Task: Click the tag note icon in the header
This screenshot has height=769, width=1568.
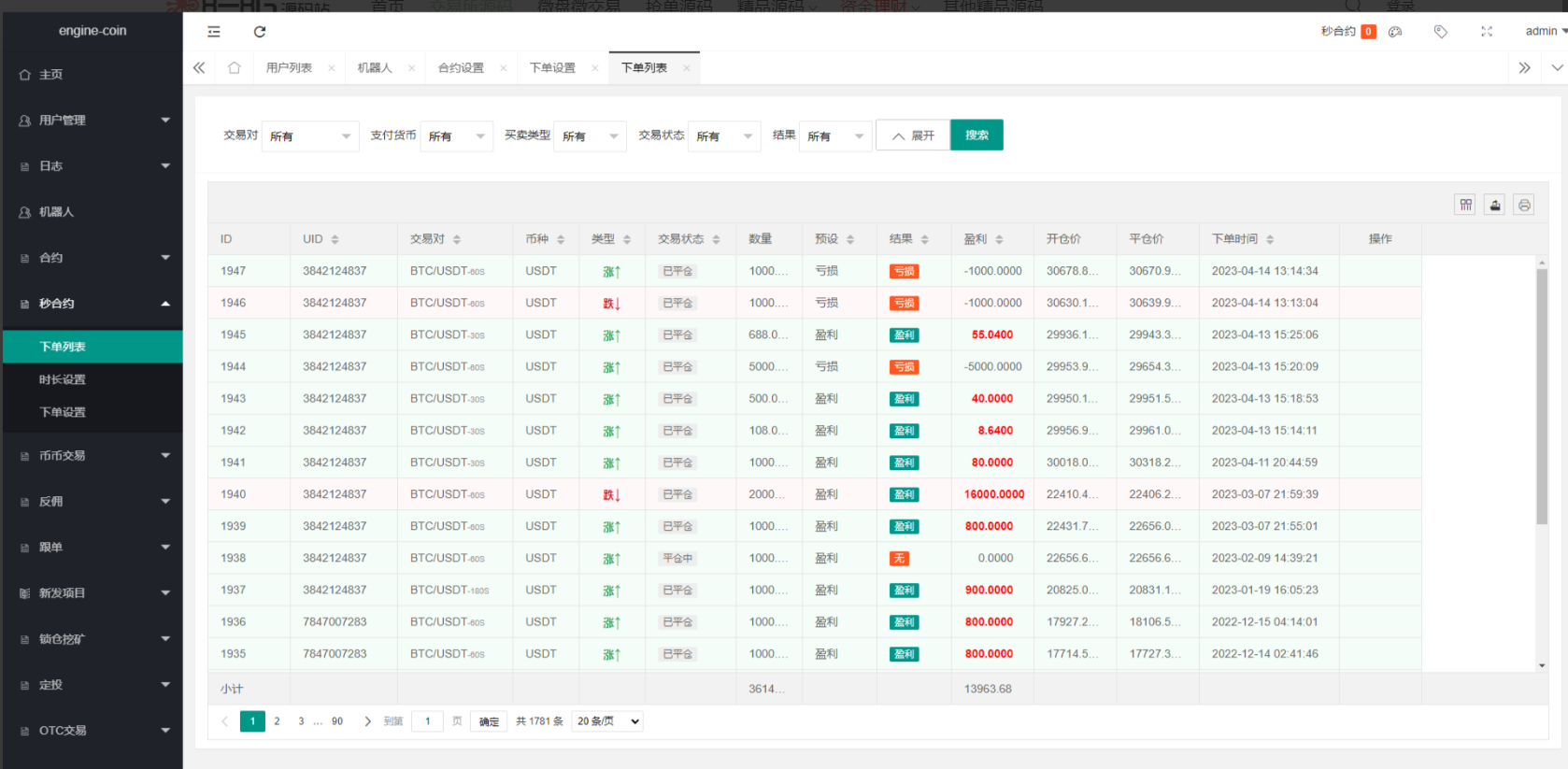Action: (x=1441, y=32)
